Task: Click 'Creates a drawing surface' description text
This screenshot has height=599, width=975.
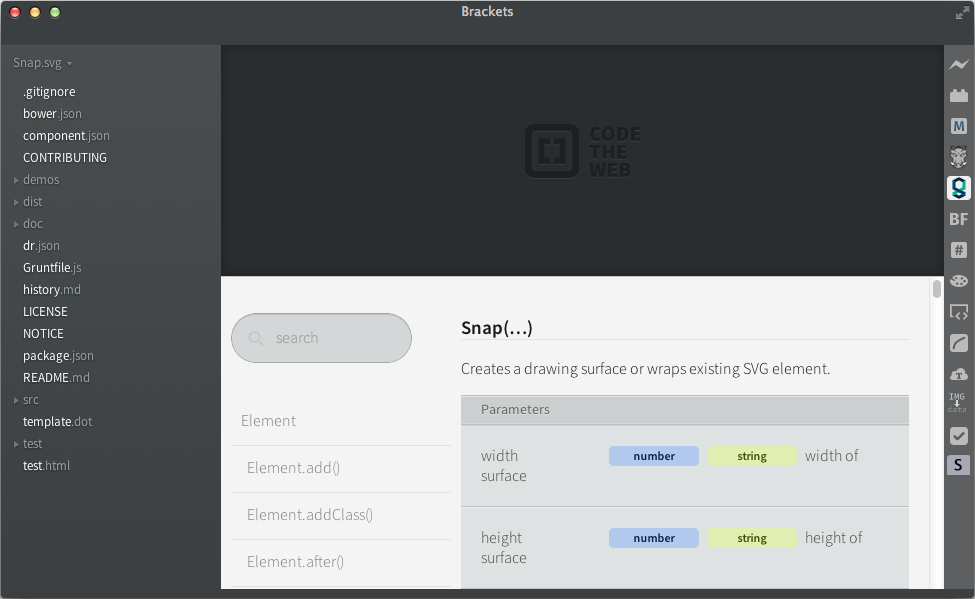Action: coord(645,369)
